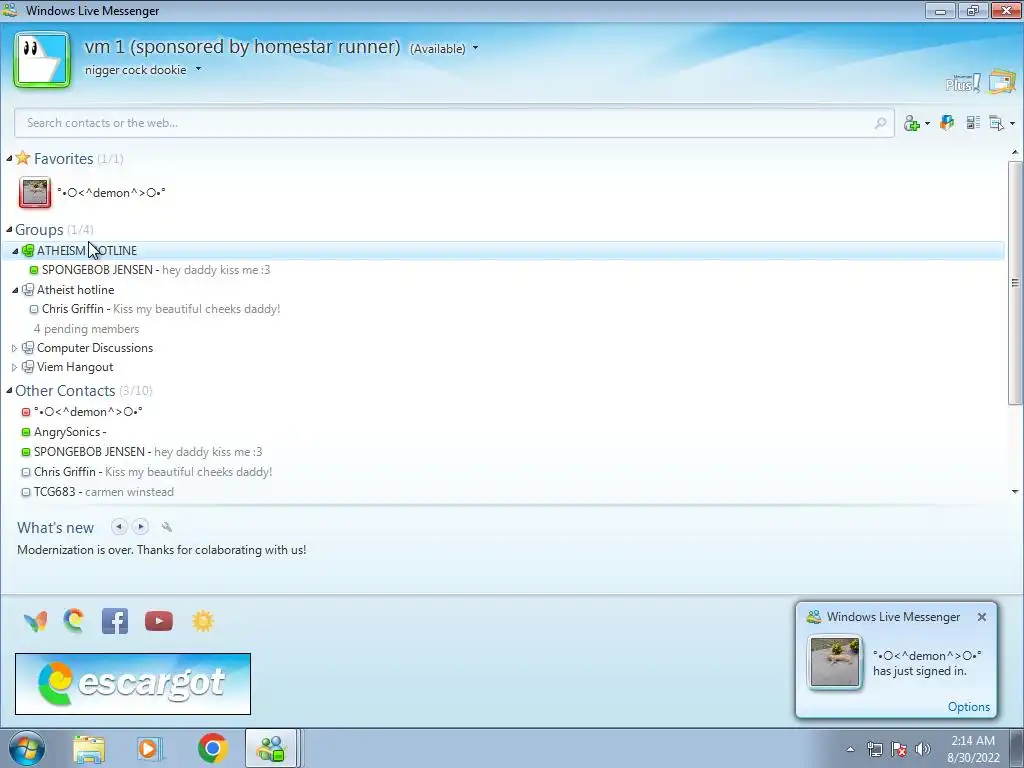The height and width of the screenshot is (768, 1024).
Task: Collapse the Atheist hotline group
Action: point(15,290)
